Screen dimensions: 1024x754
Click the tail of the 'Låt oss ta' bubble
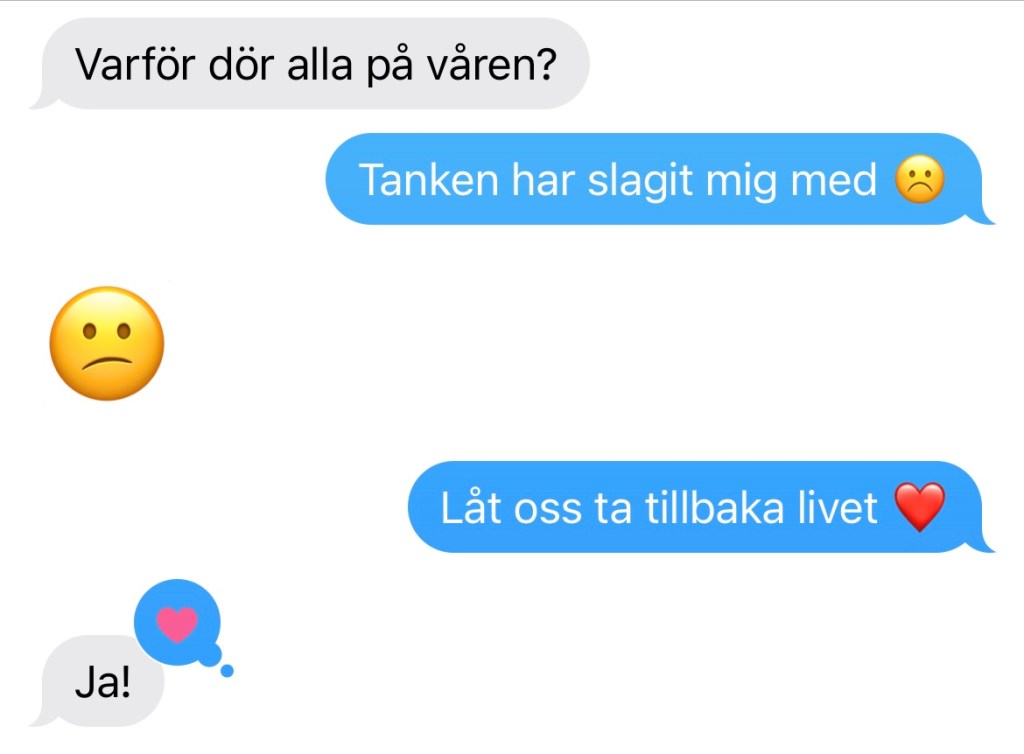(980, 545)
